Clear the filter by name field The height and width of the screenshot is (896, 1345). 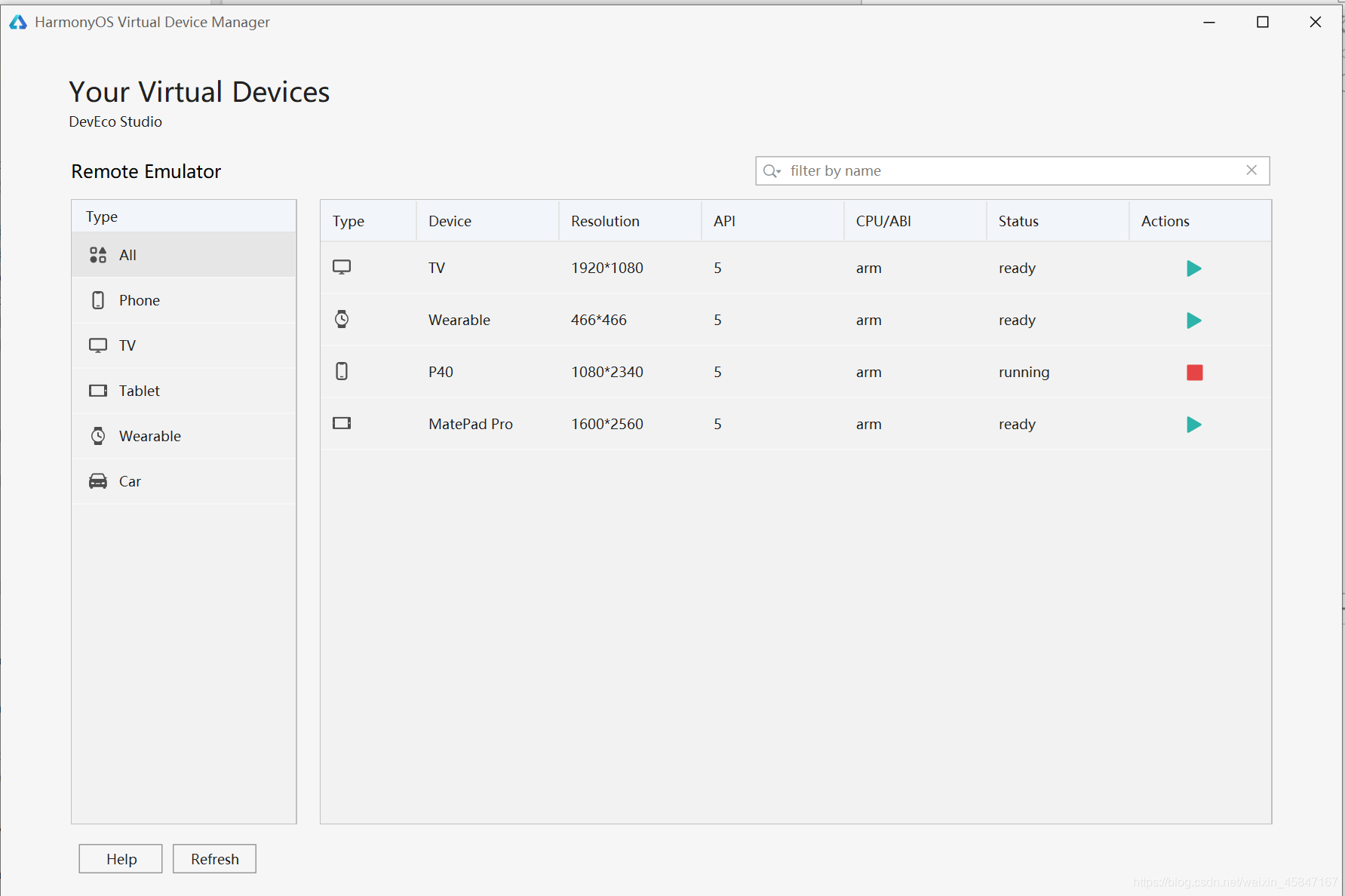click(x=1251, y=170)
